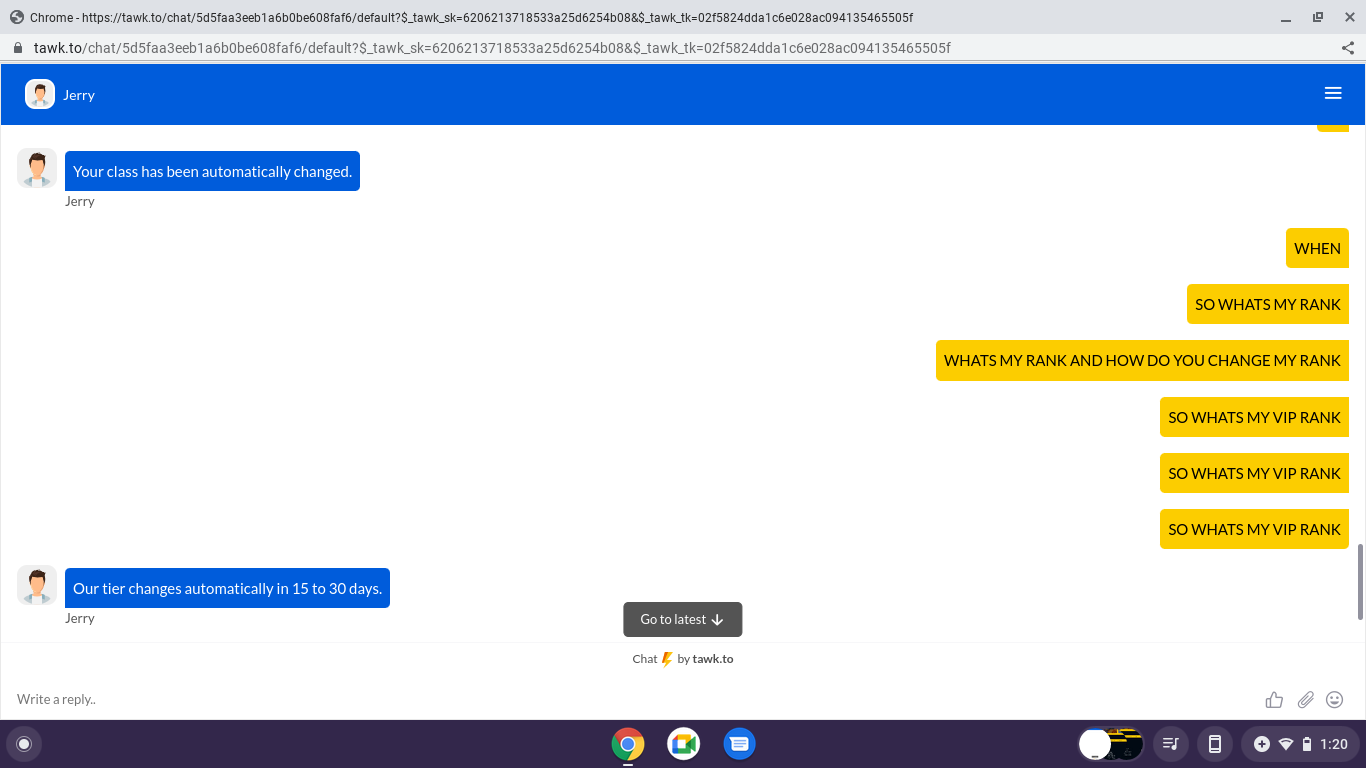Open the emoji picker smiley icon
The image size is (1366, 768).
coord(1334,700)
